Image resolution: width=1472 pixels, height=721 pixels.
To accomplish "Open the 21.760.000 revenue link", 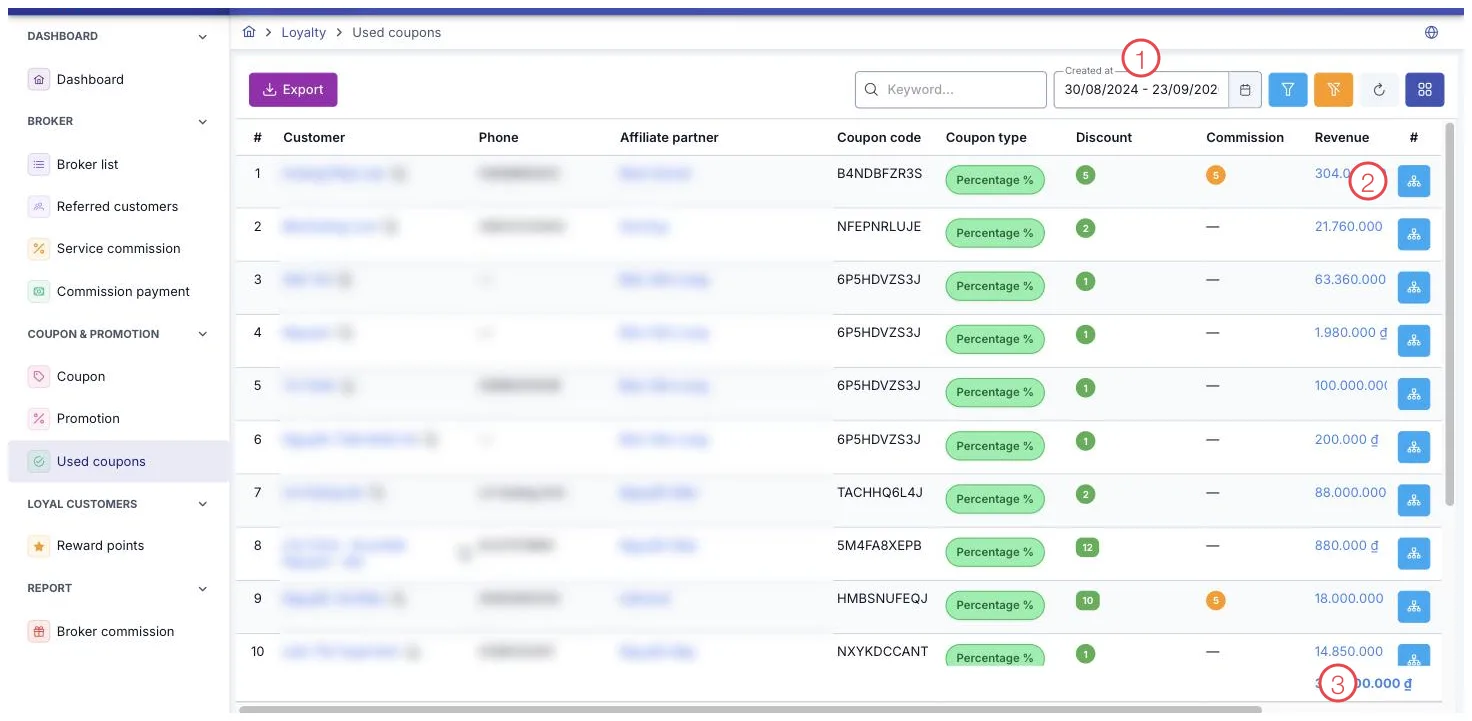I will (1348, 226).
